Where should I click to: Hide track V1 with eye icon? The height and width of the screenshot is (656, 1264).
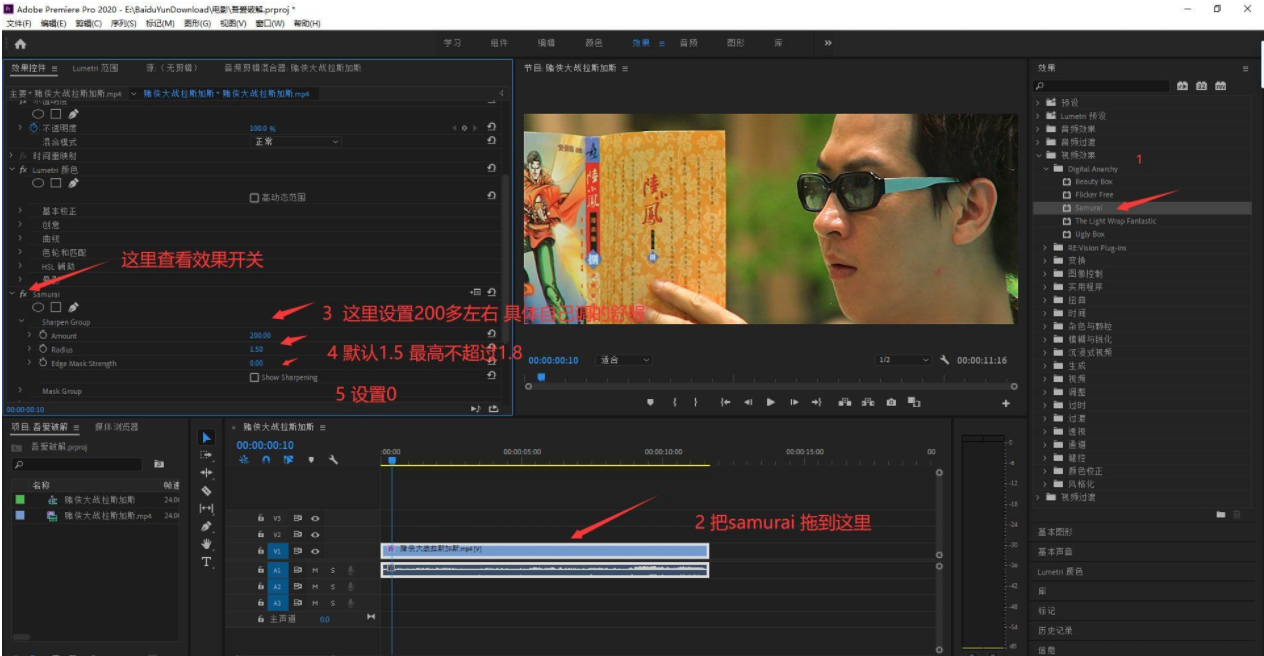coord(315,551)
